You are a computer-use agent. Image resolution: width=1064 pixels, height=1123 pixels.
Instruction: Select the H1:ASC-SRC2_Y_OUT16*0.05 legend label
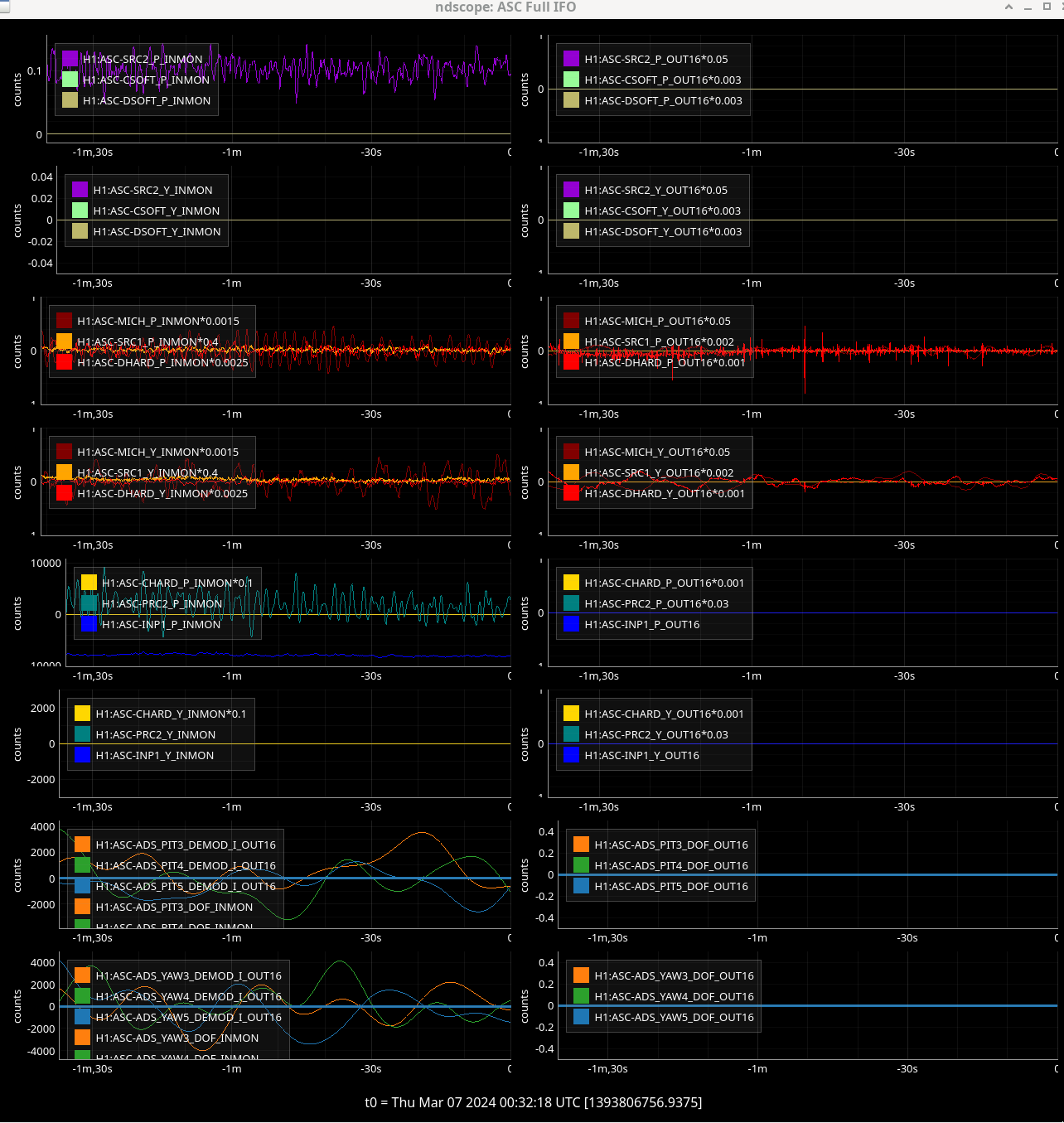(x=655, y=190)
